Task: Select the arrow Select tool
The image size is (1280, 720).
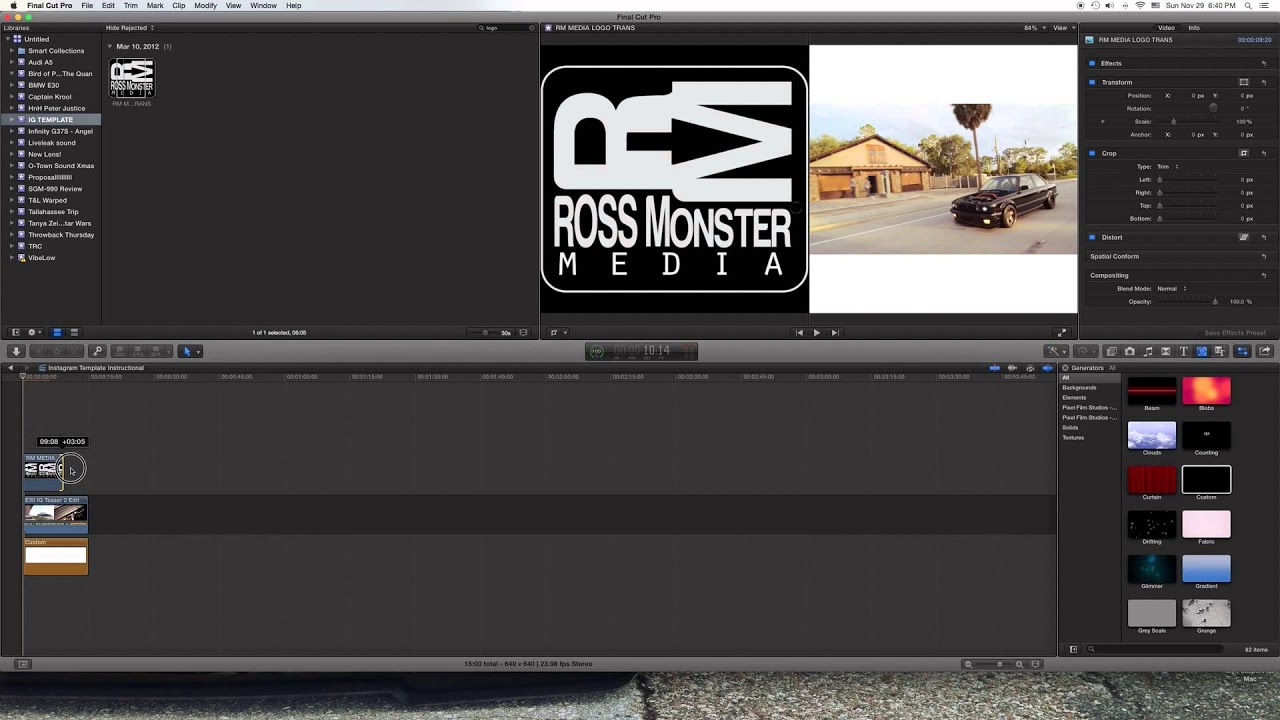Action: point(187,351)
